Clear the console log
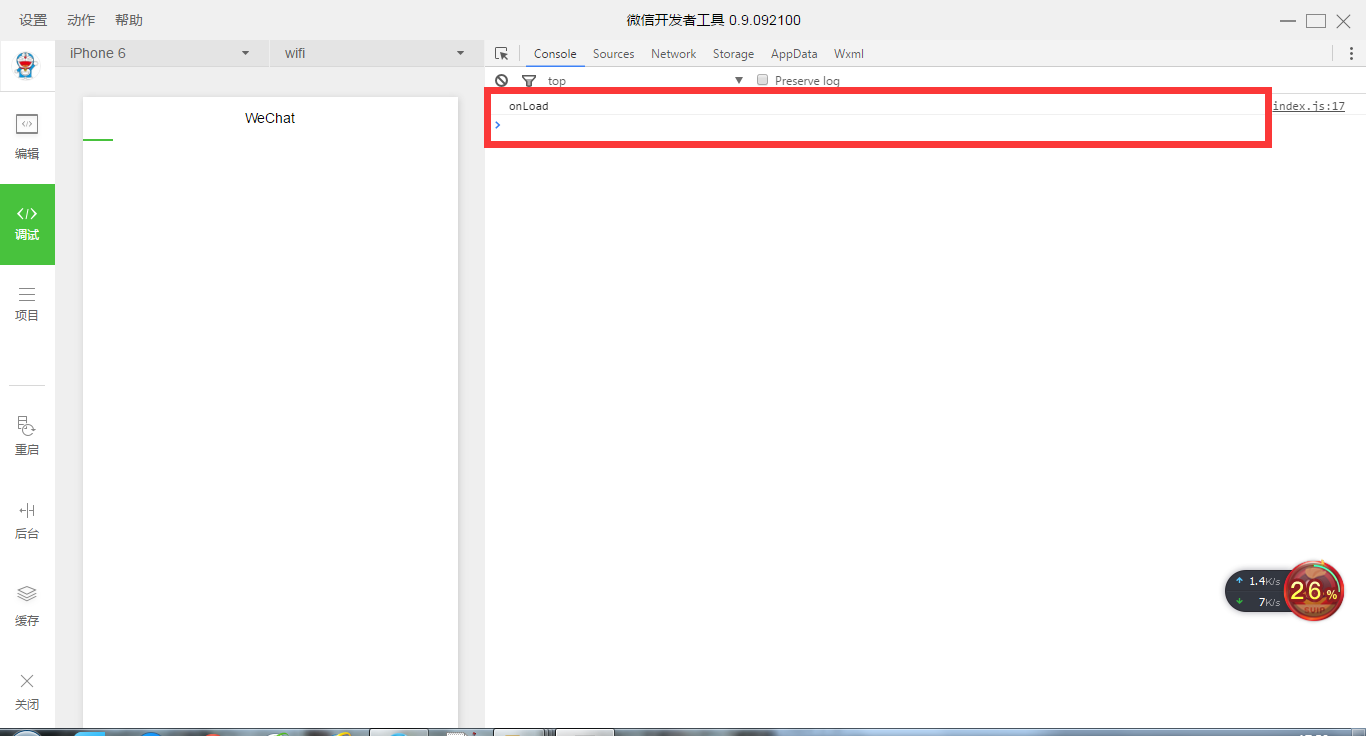Viewport: 1366px width, 736px height. click(502, 80)
